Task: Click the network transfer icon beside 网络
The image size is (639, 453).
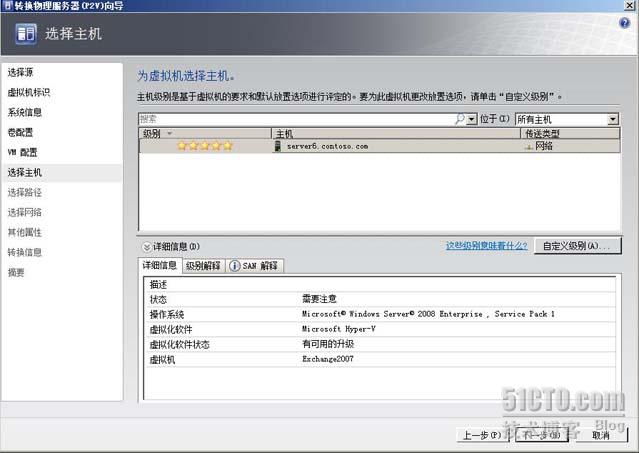Action: point(529,146)
